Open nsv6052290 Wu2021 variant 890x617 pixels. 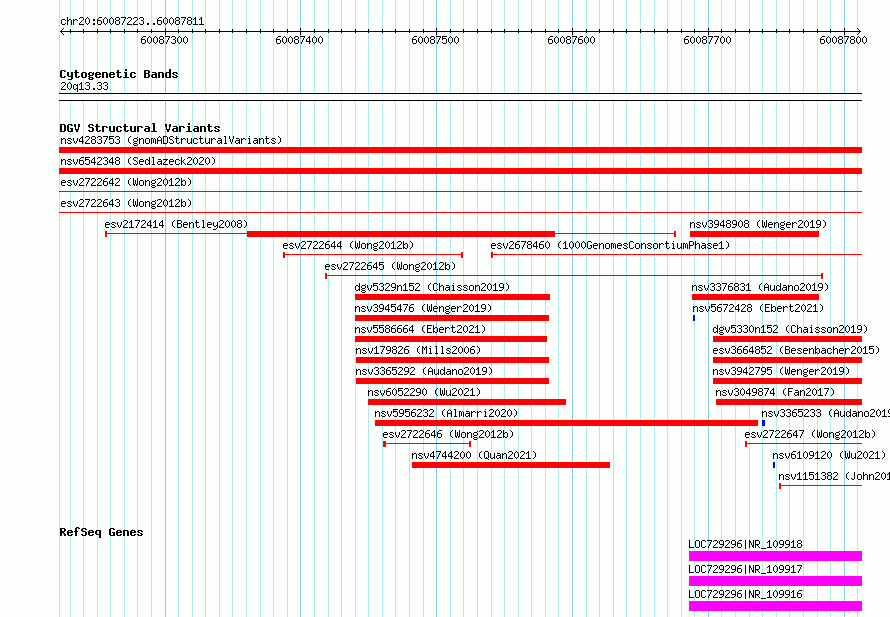tap(424, 392)
